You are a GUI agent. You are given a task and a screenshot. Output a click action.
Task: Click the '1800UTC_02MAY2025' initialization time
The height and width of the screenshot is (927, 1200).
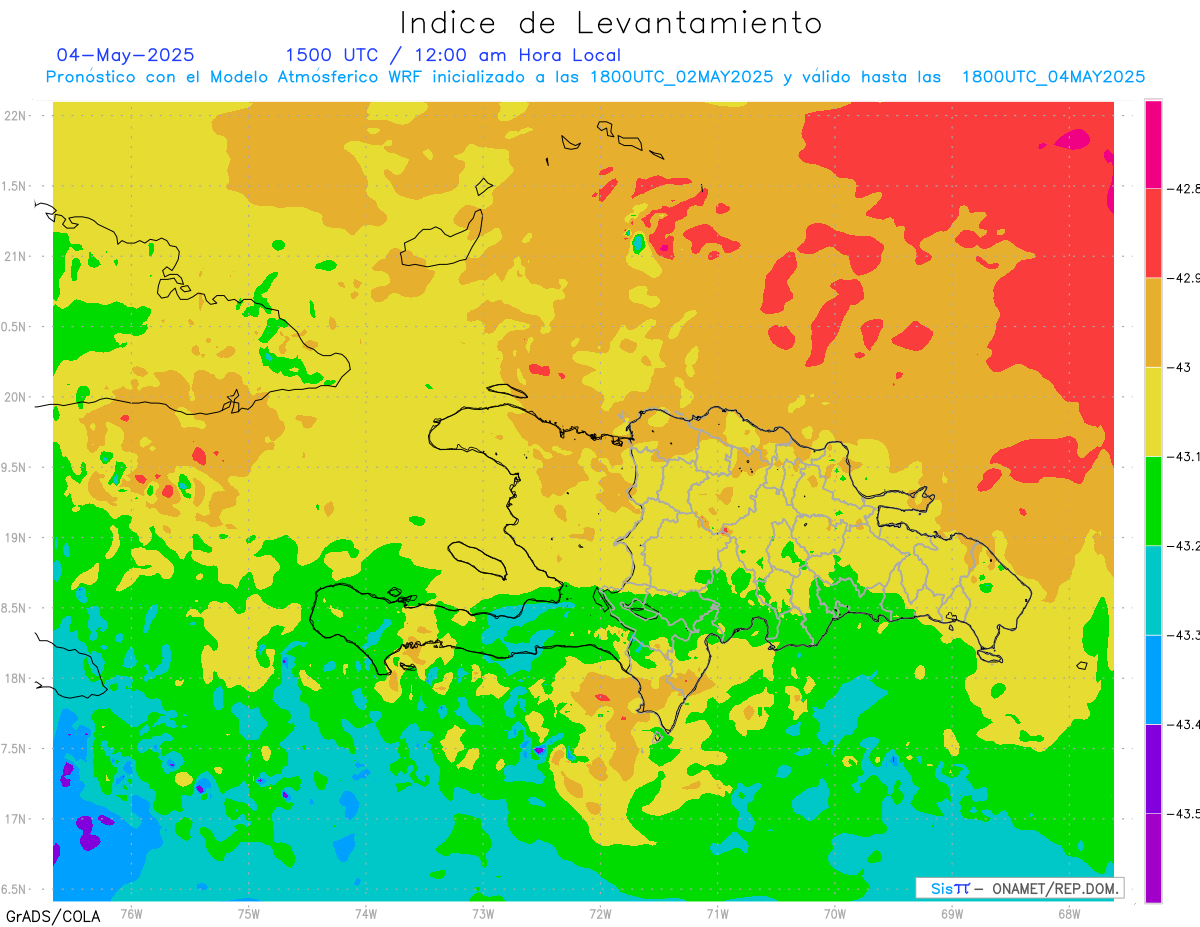pos(681,77)
